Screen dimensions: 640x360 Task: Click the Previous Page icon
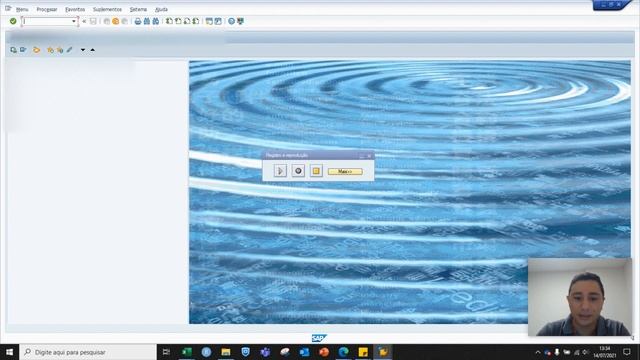(178, 21)
